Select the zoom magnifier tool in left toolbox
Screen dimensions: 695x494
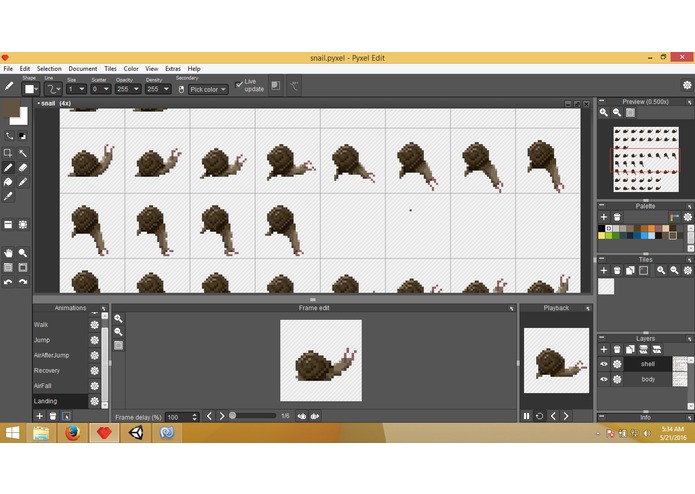(23, 253)
